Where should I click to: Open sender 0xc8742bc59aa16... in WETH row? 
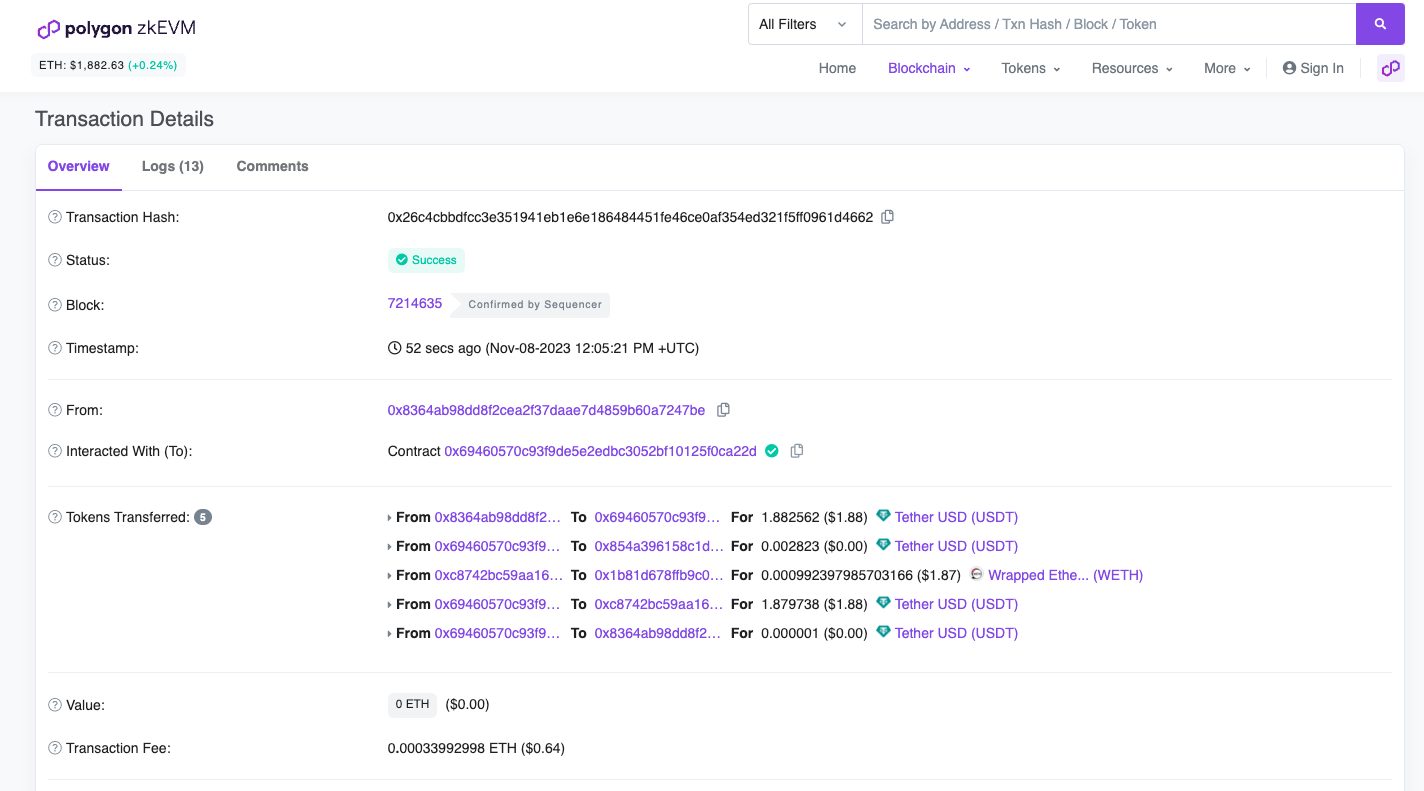pyautogui.click(x=499, y=575)
